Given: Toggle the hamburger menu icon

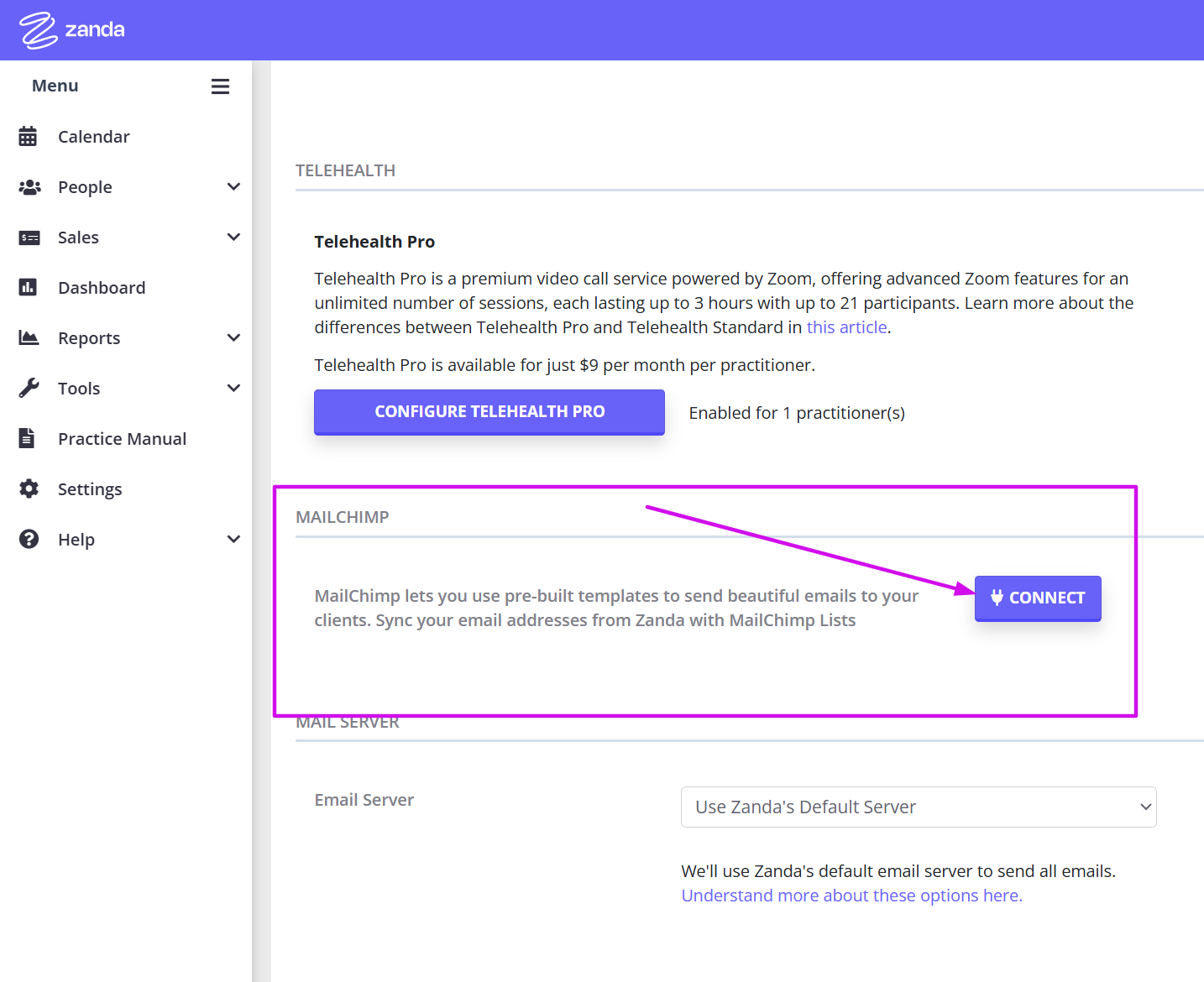Looking at the screenshot, I should tap(220, 86).
